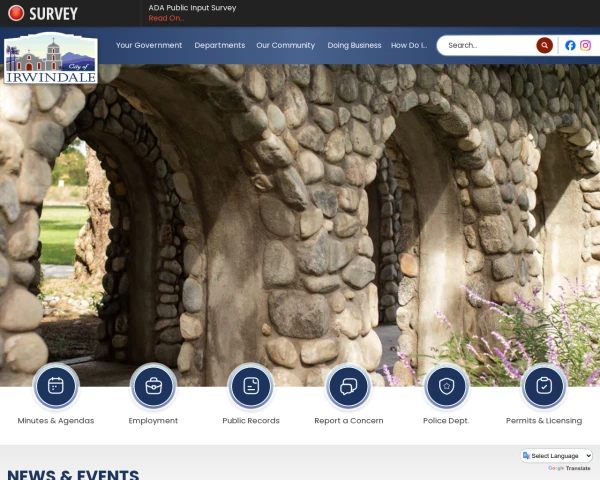Click the Google Translate attribution link

point(569,468)
